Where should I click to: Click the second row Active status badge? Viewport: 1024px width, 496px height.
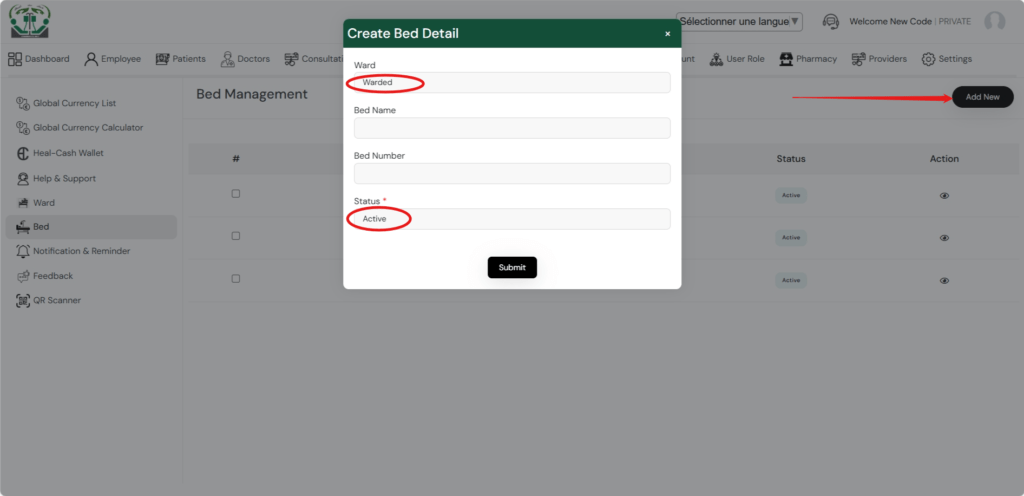pos(791,238)
